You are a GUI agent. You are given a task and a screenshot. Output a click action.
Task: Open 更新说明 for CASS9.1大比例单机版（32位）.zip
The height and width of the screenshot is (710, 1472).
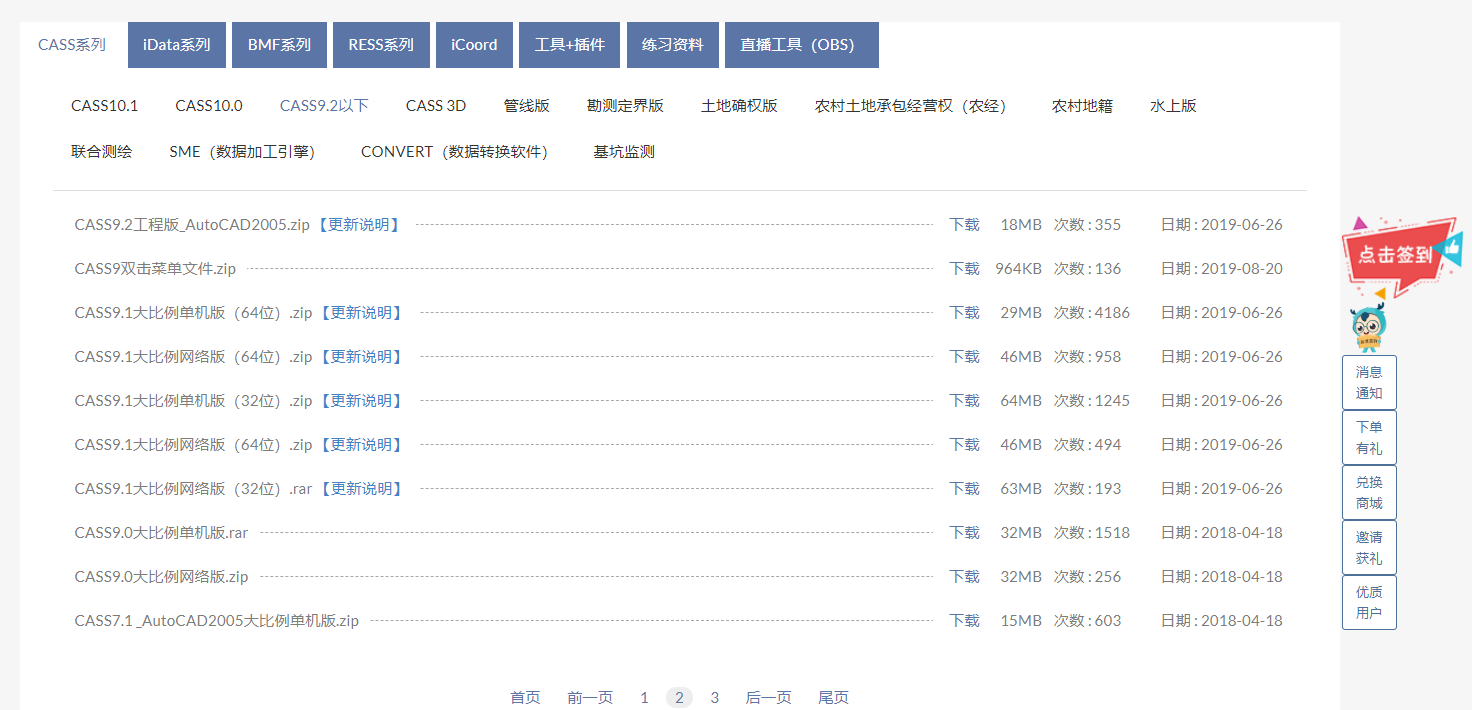tap(362, 401)
